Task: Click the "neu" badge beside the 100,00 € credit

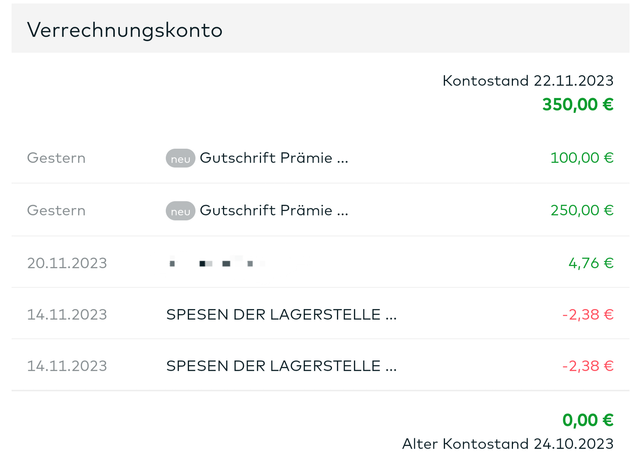Action: [x=180, y=158]
